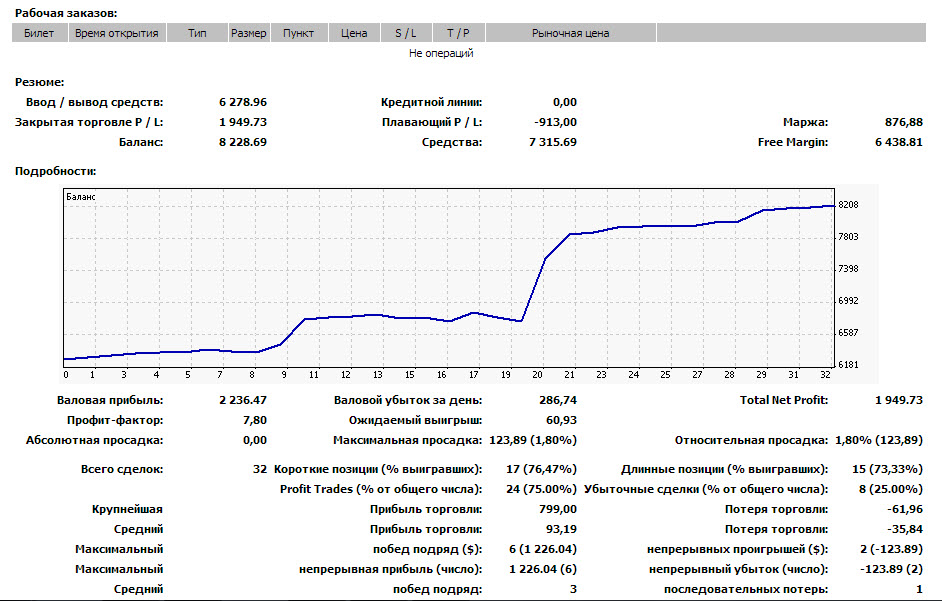Click the 'Крупнейшая' label
The width and height of the screenshot is (942, 601).
pyautogui.click(x=127, y=509)
